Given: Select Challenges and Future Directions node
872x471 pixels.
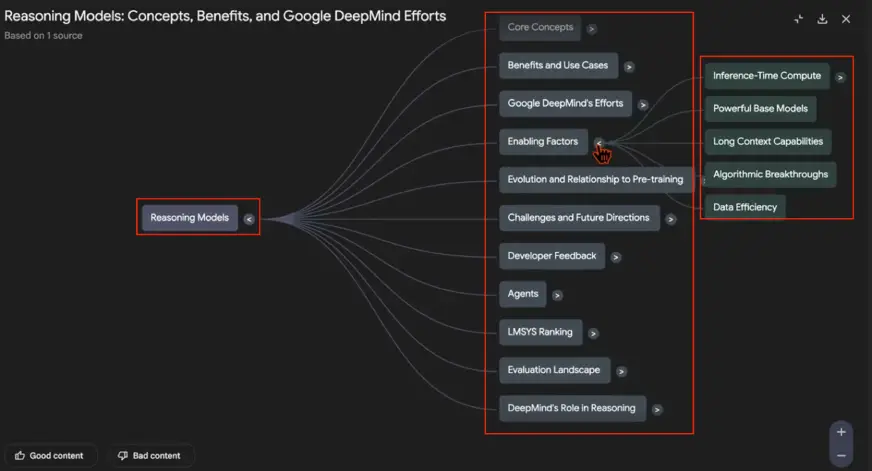Looking at the screenshot, I should 579,218.
